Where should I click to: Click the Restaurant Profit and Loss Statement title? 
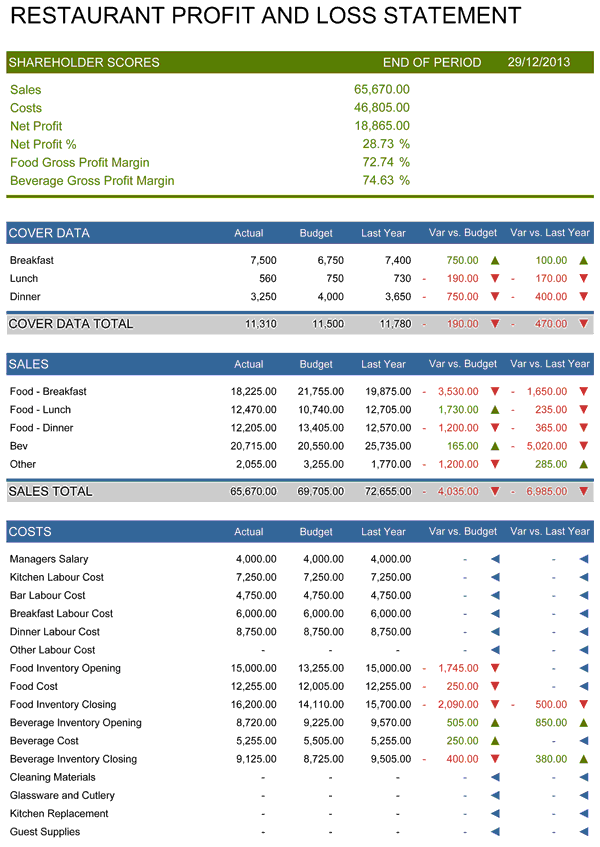point(265,17)
